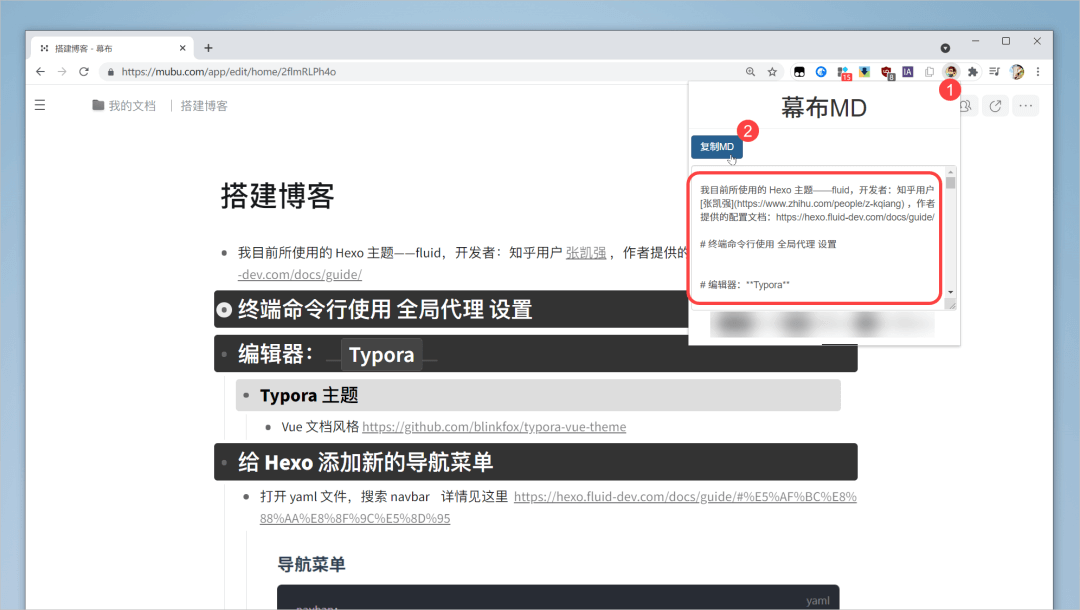
Task: Click the grey copy-pages extension icon
Action: [929, 72]
